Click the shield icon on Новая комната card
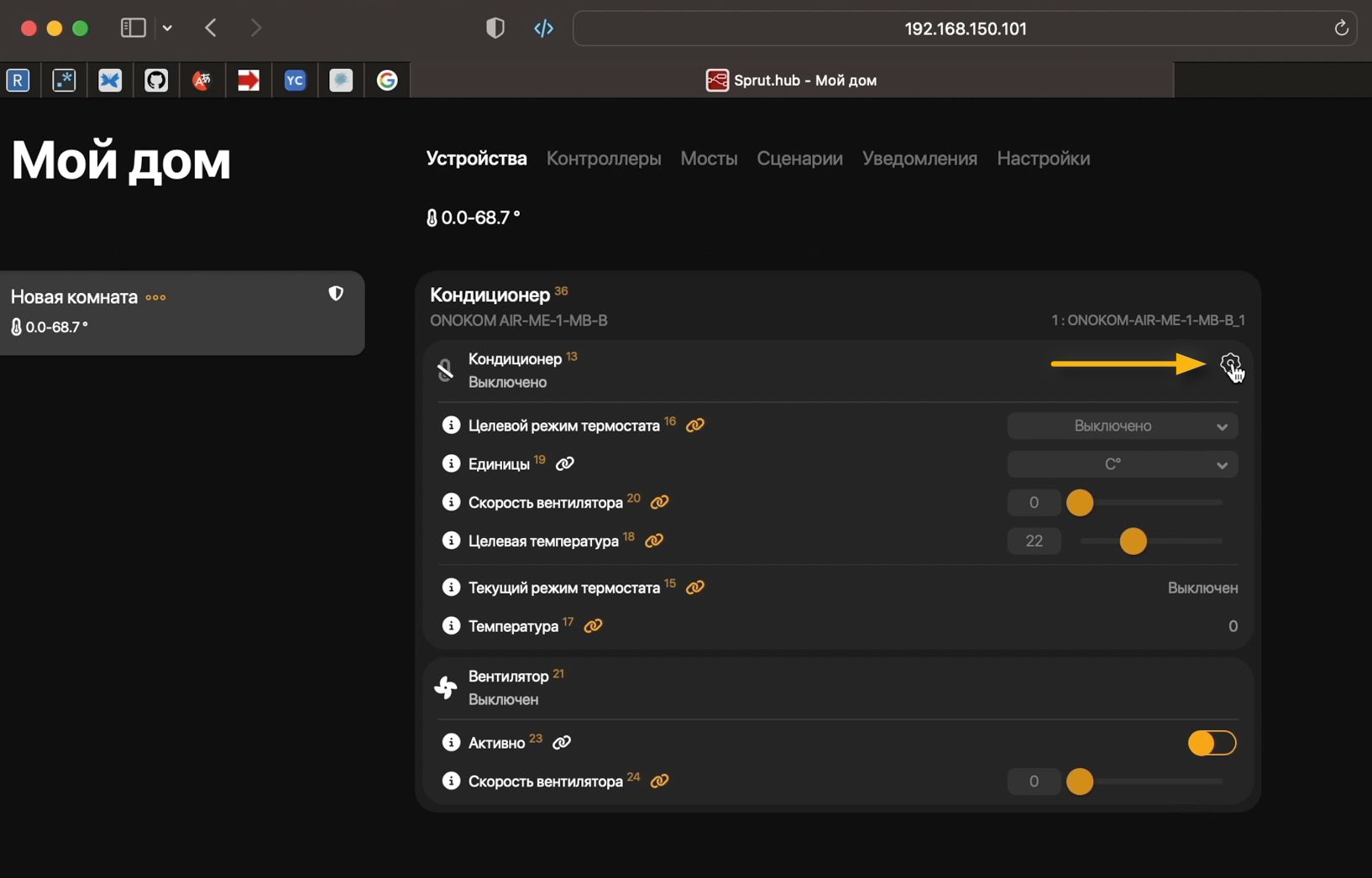 (336, 294)
